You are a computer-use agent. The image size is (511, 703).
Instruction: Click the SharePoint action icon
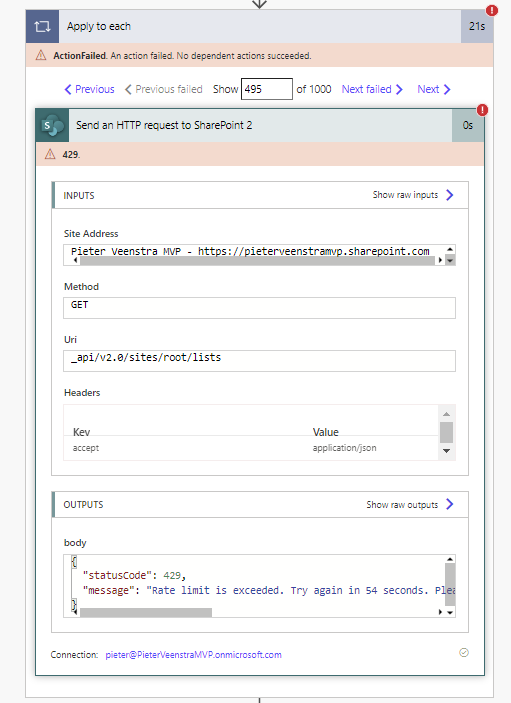(x=52, y=125)
